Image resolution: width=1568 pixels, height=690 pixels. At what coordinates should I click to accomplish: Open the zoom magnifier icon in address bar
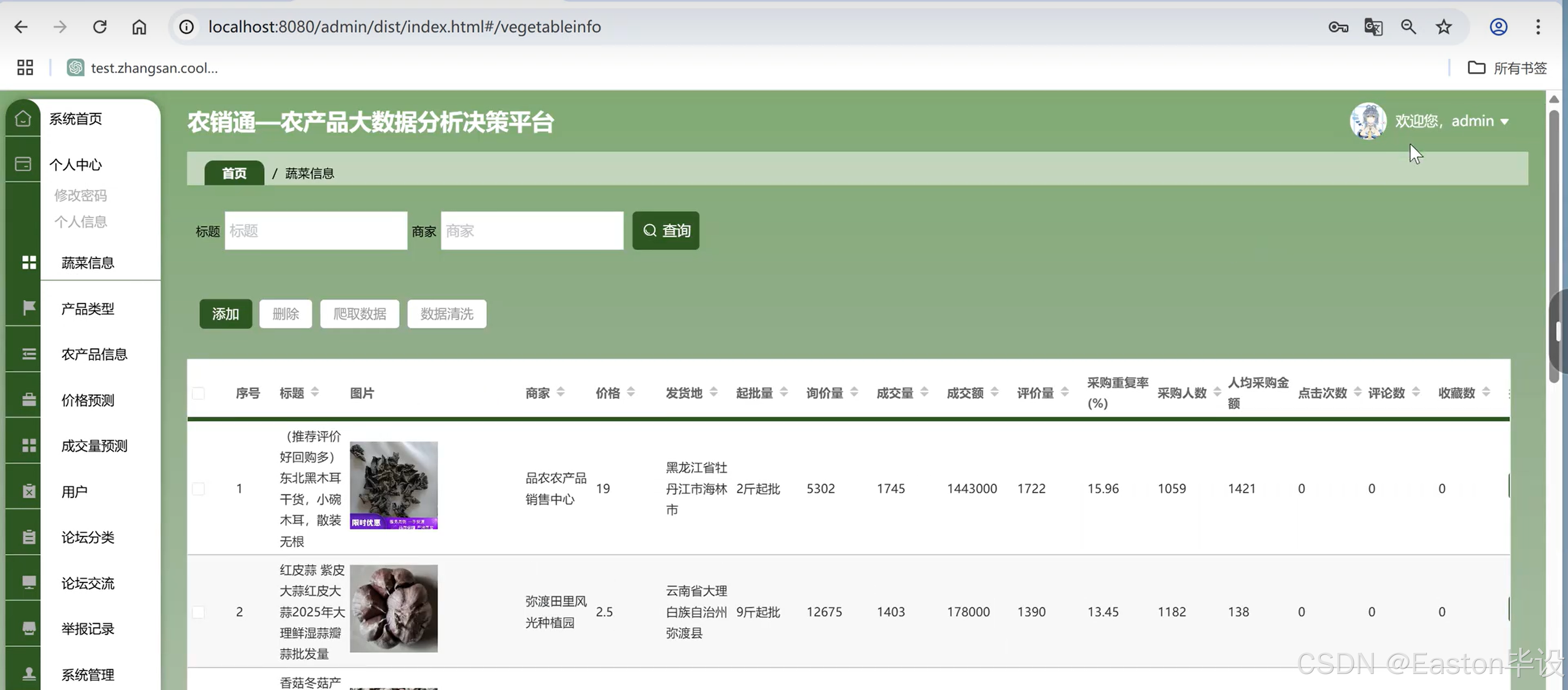click(x=1409, y=27)
